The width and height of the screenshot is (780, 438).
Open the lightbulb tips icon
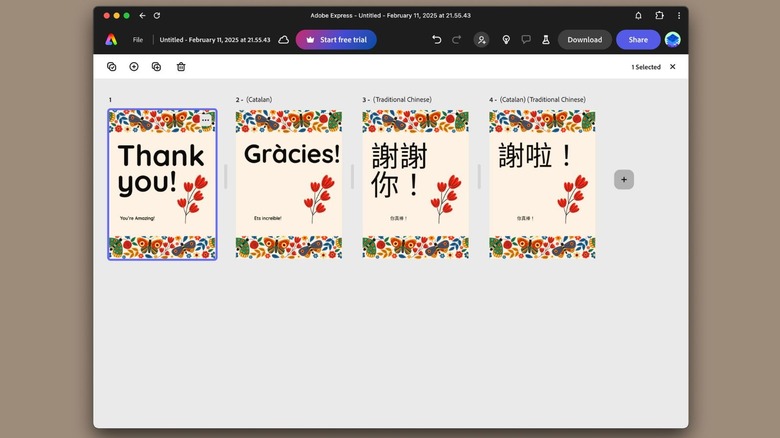[x=506, y=40]
